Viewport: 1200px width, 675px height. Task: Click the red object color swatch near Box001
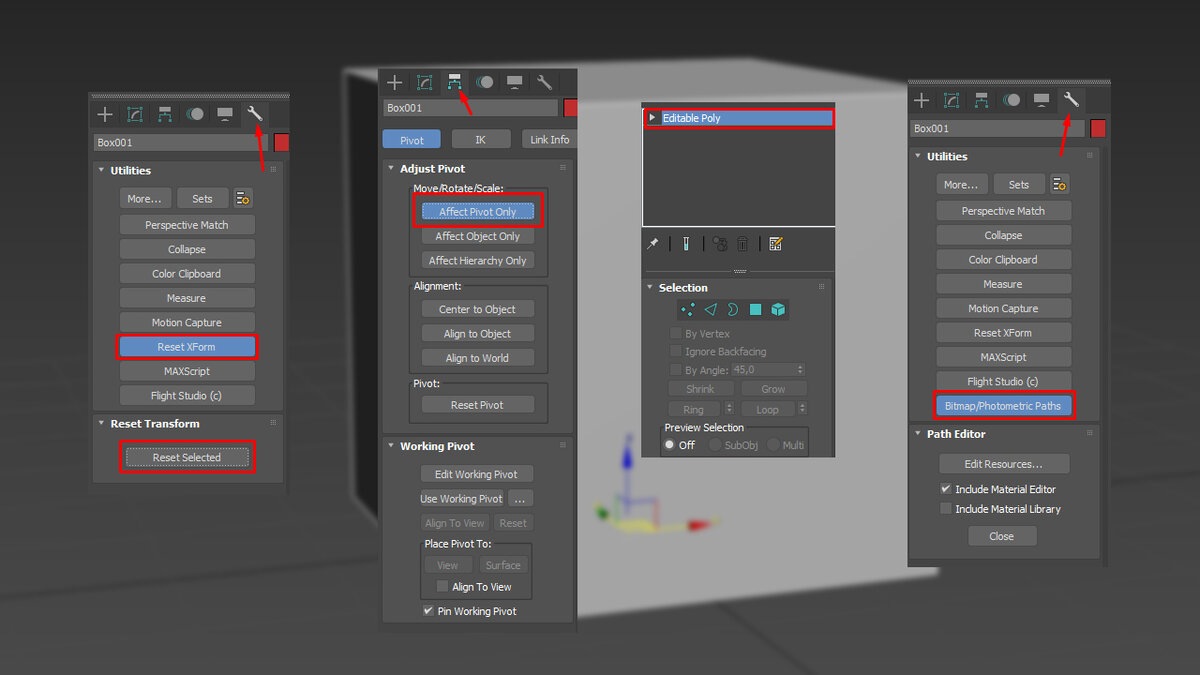point(571,106)
